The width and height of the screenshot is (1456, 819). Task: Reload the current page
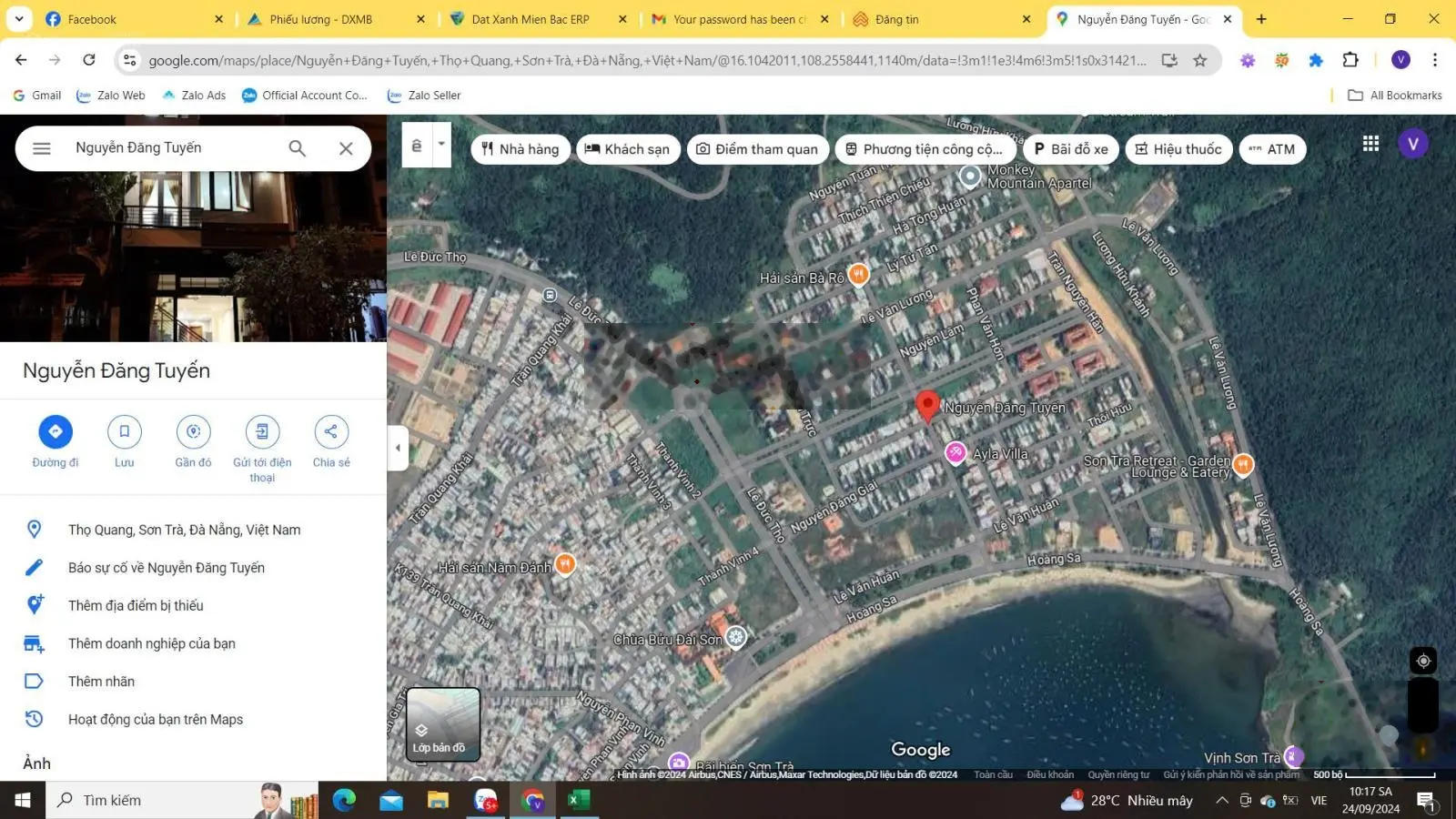pos(89,60)
